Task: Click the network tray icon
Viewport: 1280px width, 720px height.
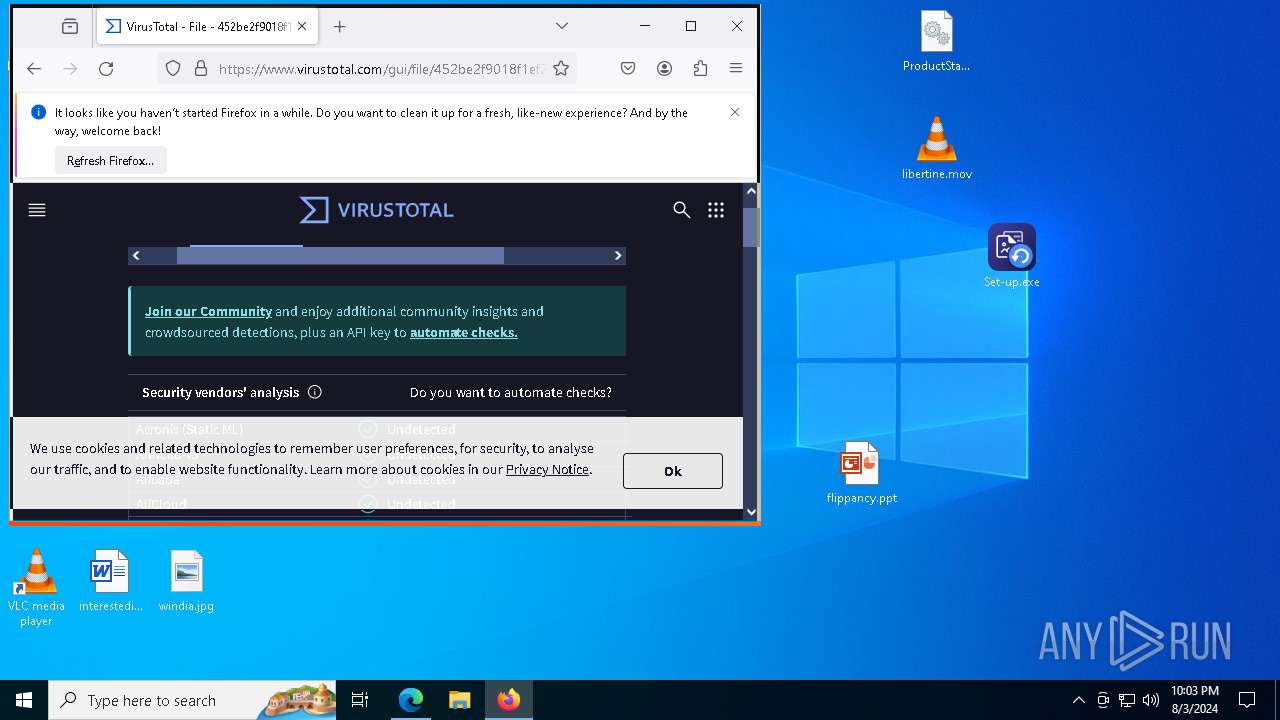Action: click(x=1127, y=700)
